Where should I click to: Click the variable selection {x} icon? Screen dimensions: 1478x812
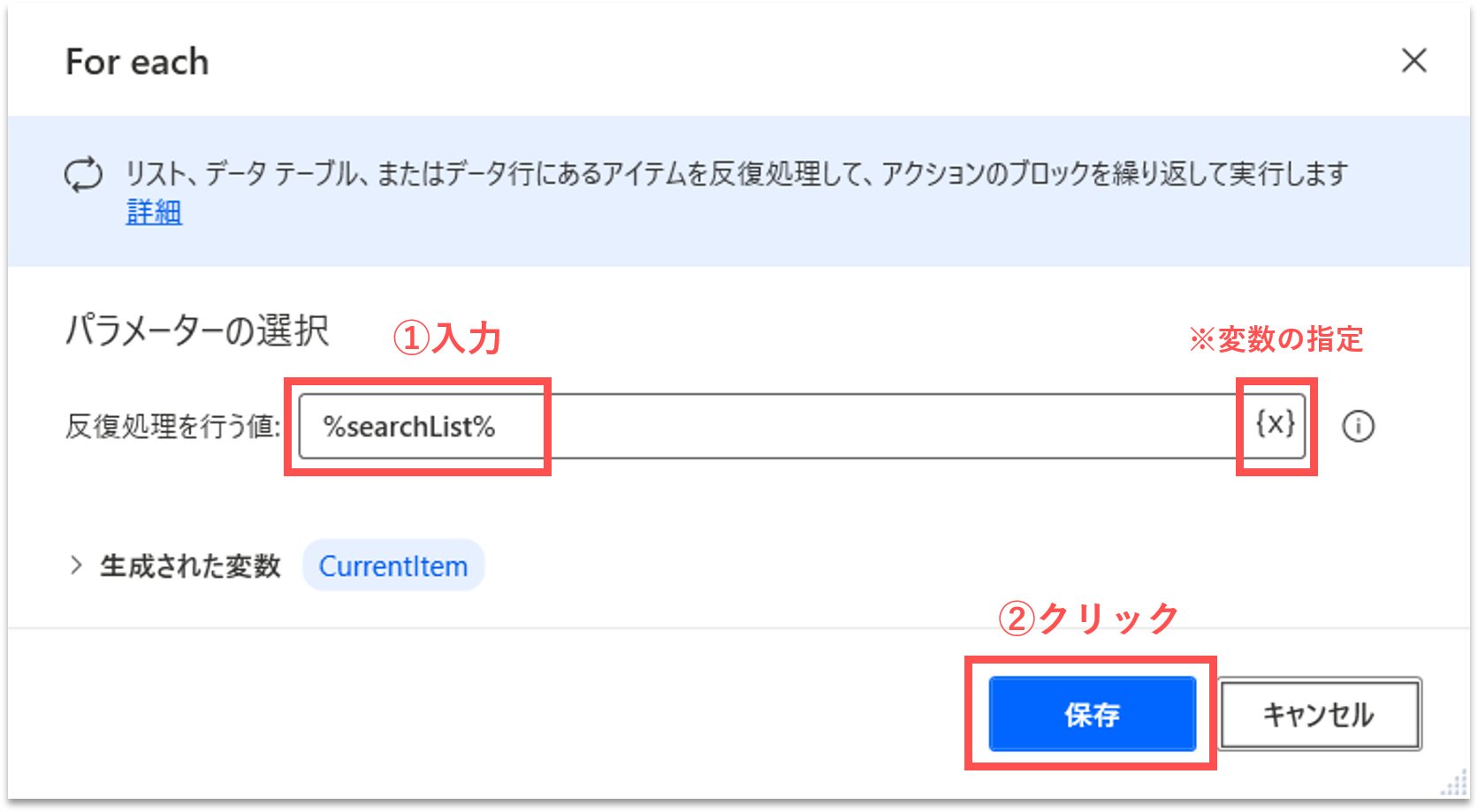[x=1276, y=425]
